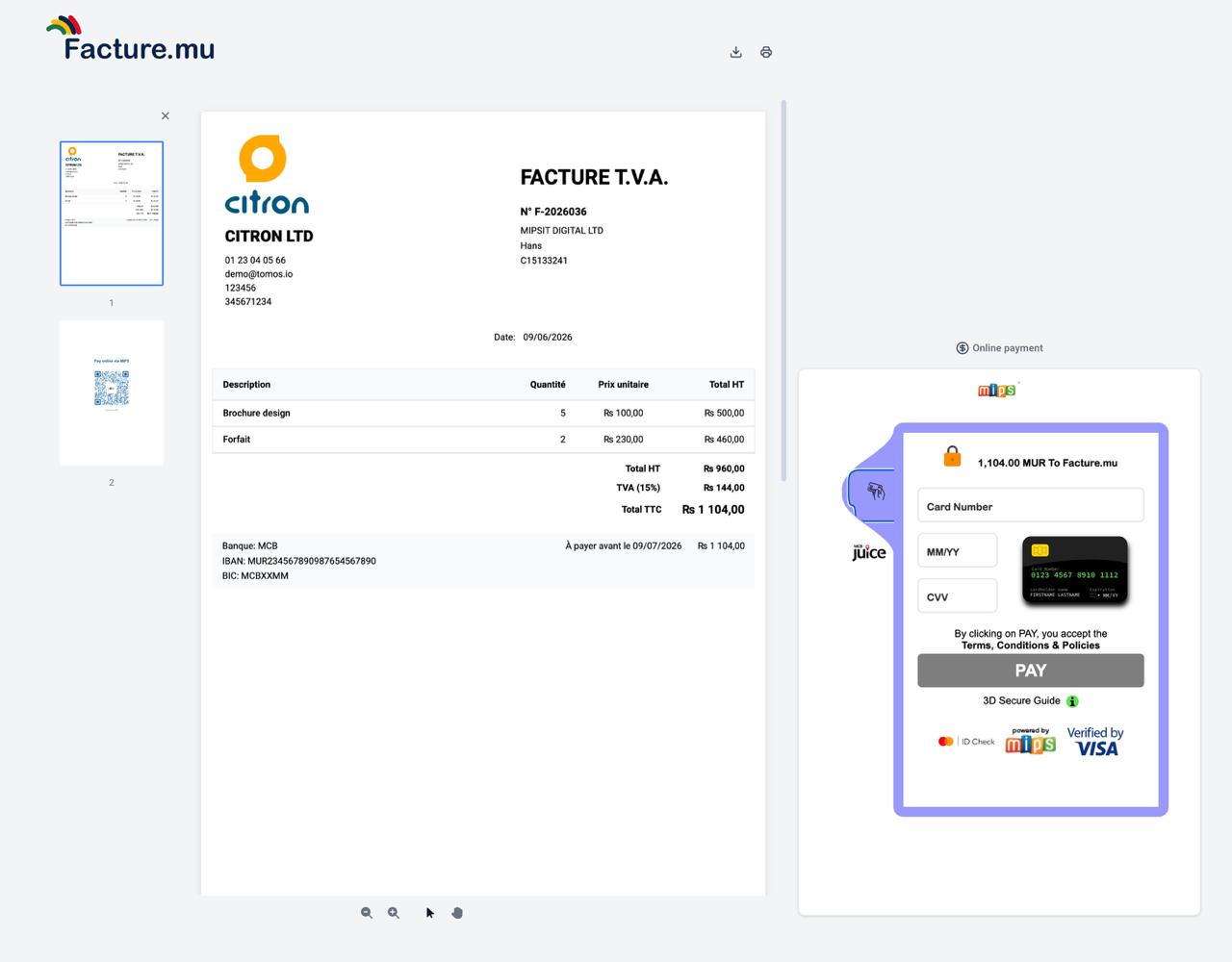The image size is (1232, 962).
Task: Click the Total TTC 'Rs 1 104,00'
Action: (713, 510)
